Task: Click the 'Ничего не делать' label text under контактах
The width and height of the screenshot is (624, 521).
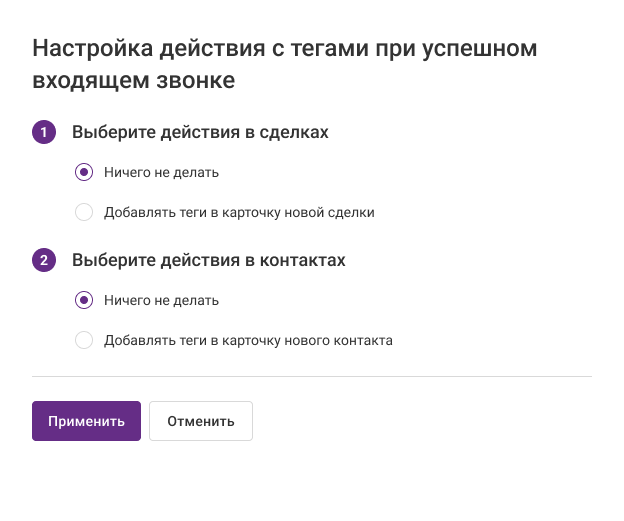Action: pos(161,300)
